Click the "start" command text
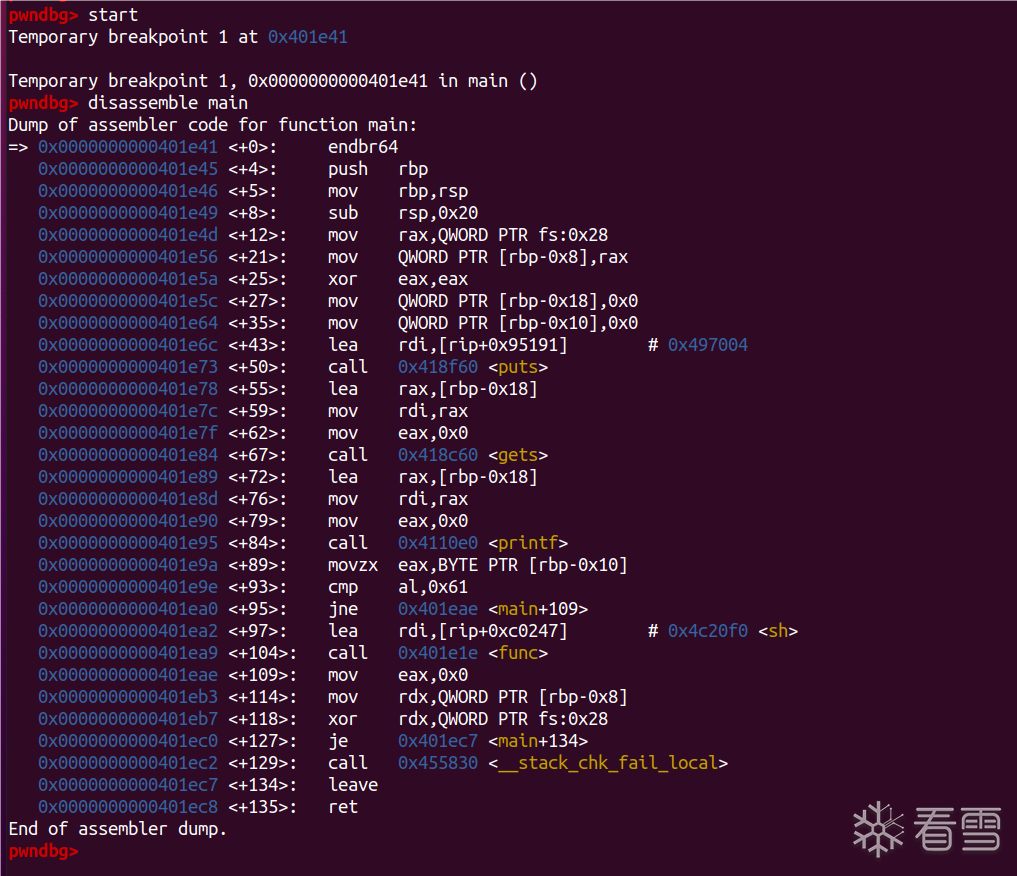 coord(113,15)
